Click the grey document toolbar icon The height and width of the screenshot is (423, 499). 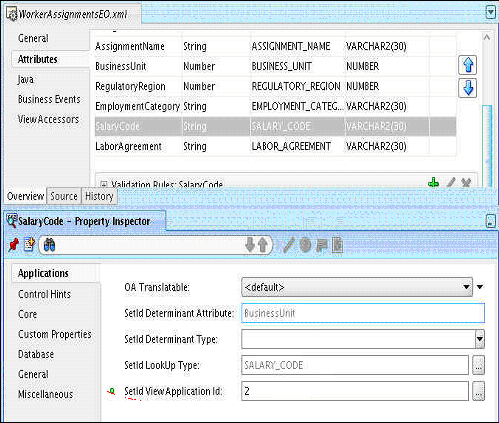pyautogui.click(x=337, y=245)
